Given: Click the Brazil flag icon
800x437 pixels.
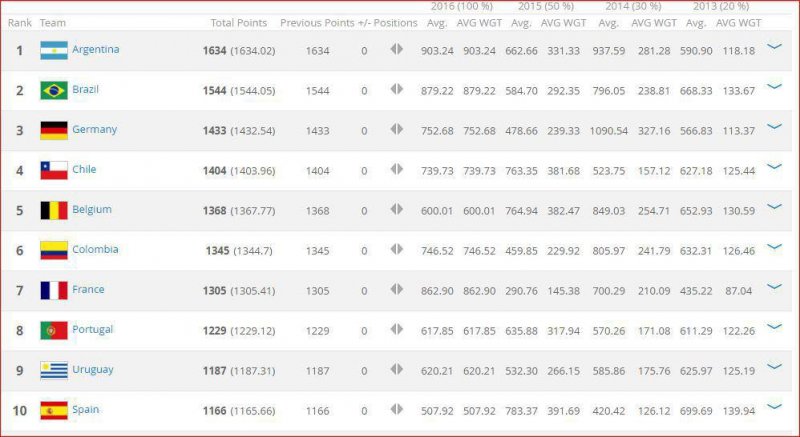Looking at the screenshot, I should (x=53, y=90).
